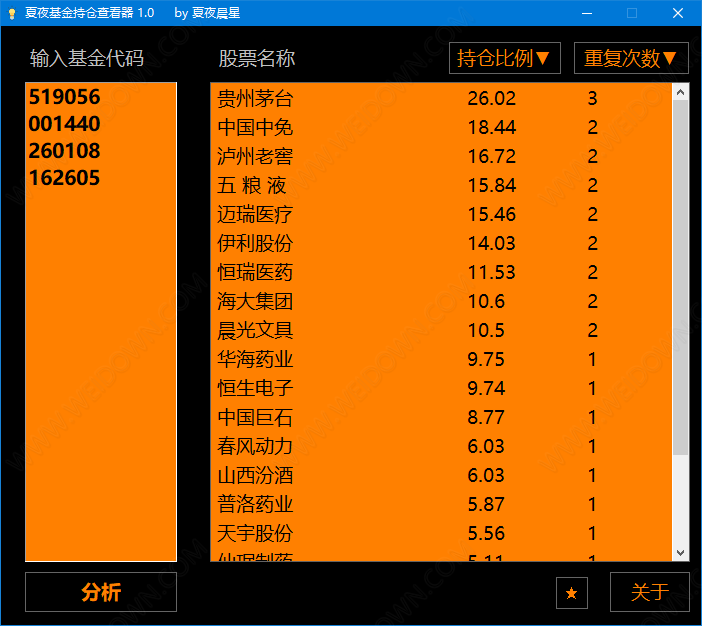Click holding ratio value 16.72
Screen dimensions: 702x626
coord(492,156)
